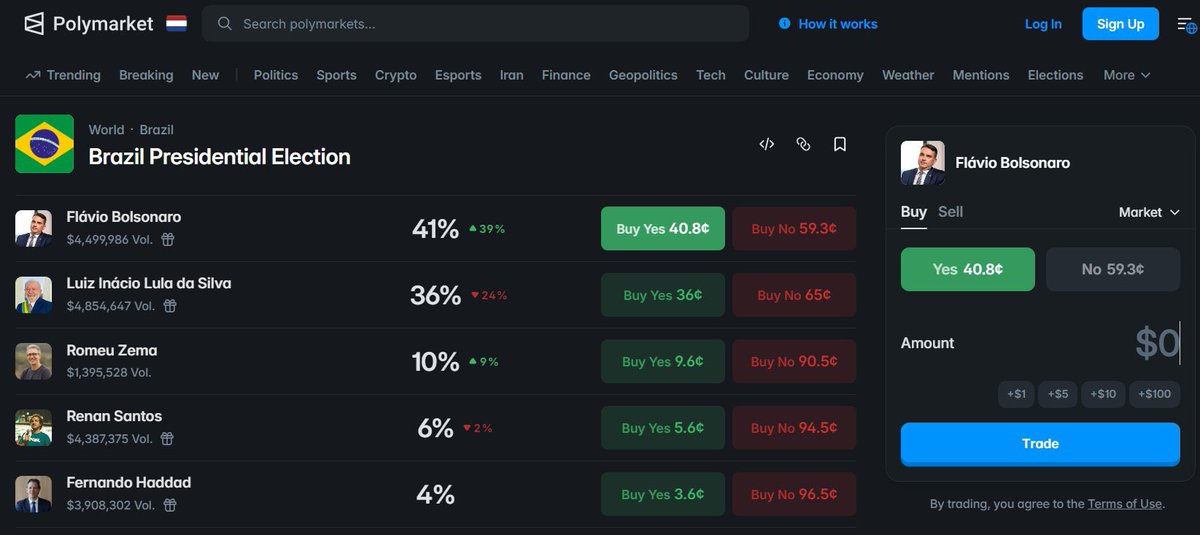
Task: Click Buy Yes 40.8¢ for Flávio Bolsonaro
Action: [x=663, y=228]
